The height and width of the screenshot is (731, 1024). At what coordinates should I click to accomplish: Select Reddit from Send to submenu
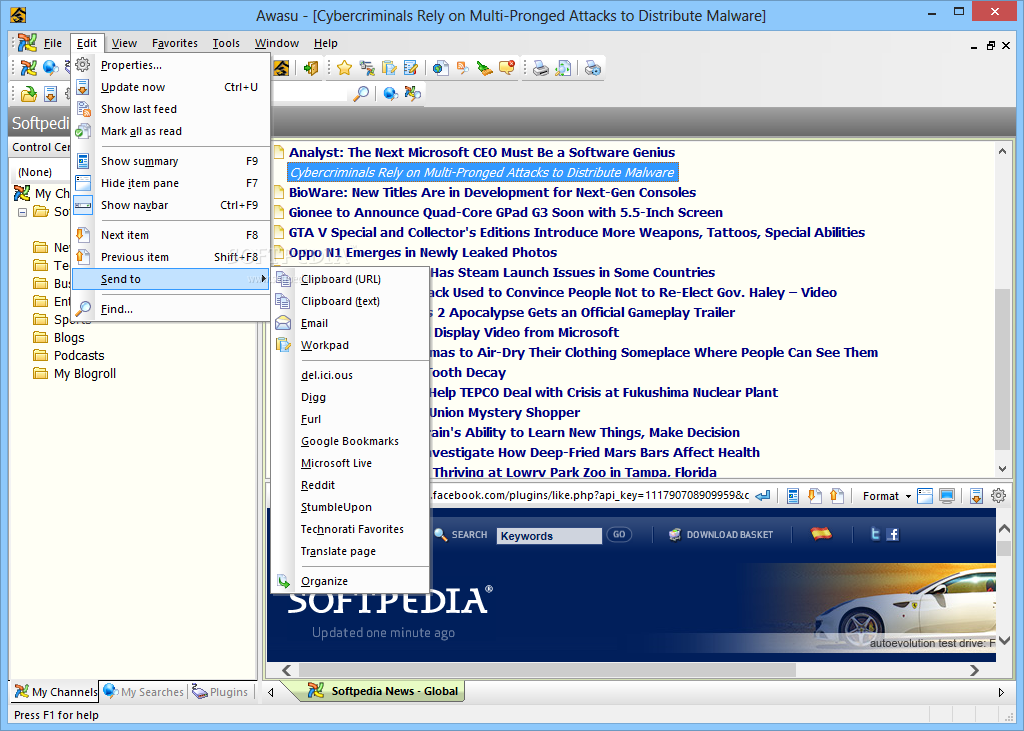(350, 485)
